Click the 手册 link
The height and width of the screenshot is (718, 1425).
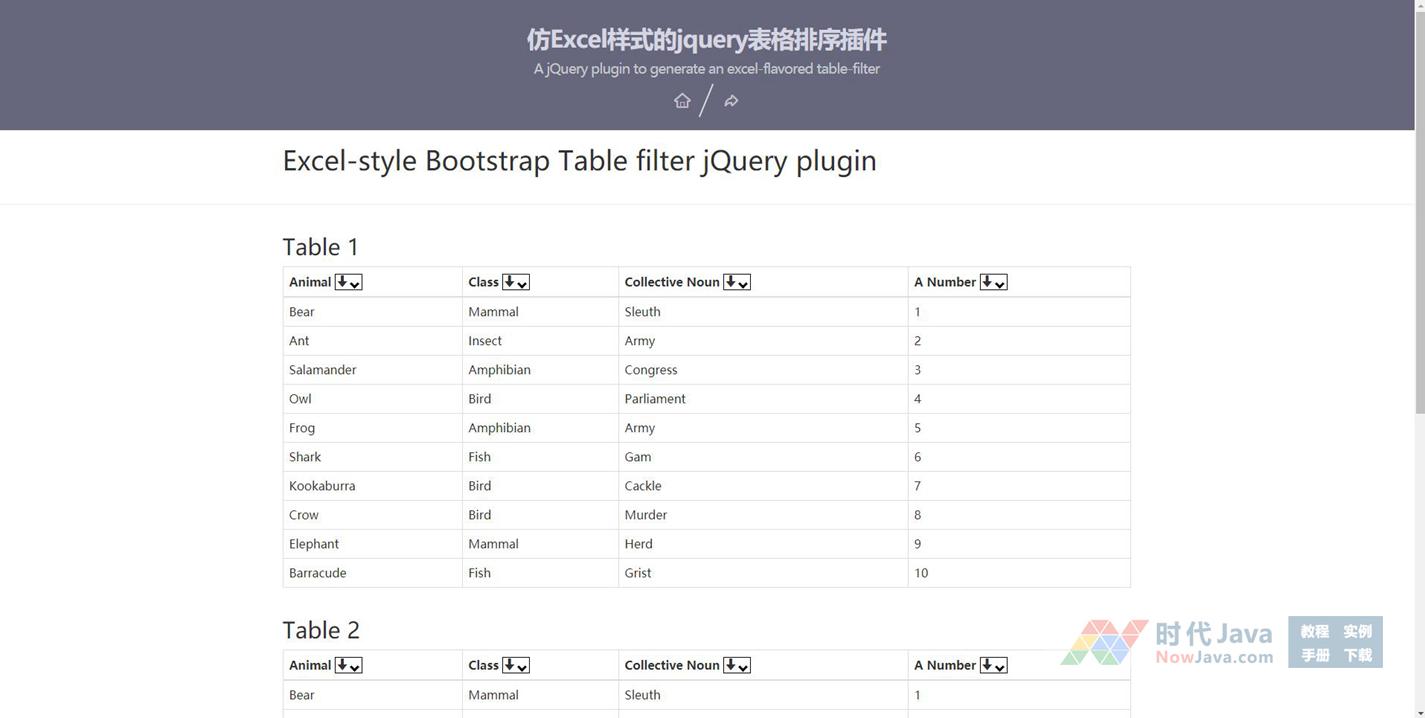tap(1314, 655)
